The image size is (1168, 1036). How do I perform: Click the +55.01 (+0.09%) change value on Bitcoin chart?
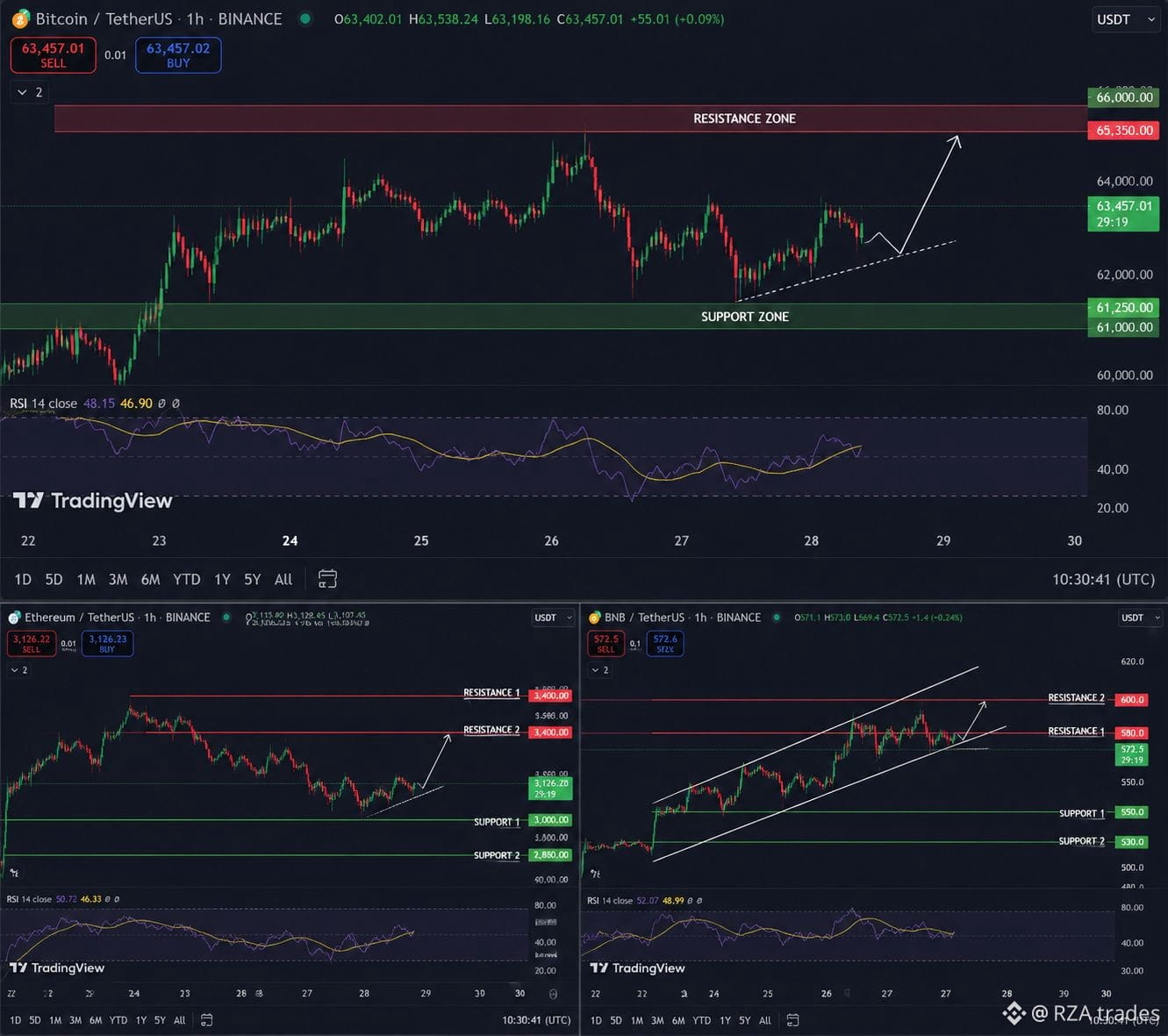click(x=677, y=18)
